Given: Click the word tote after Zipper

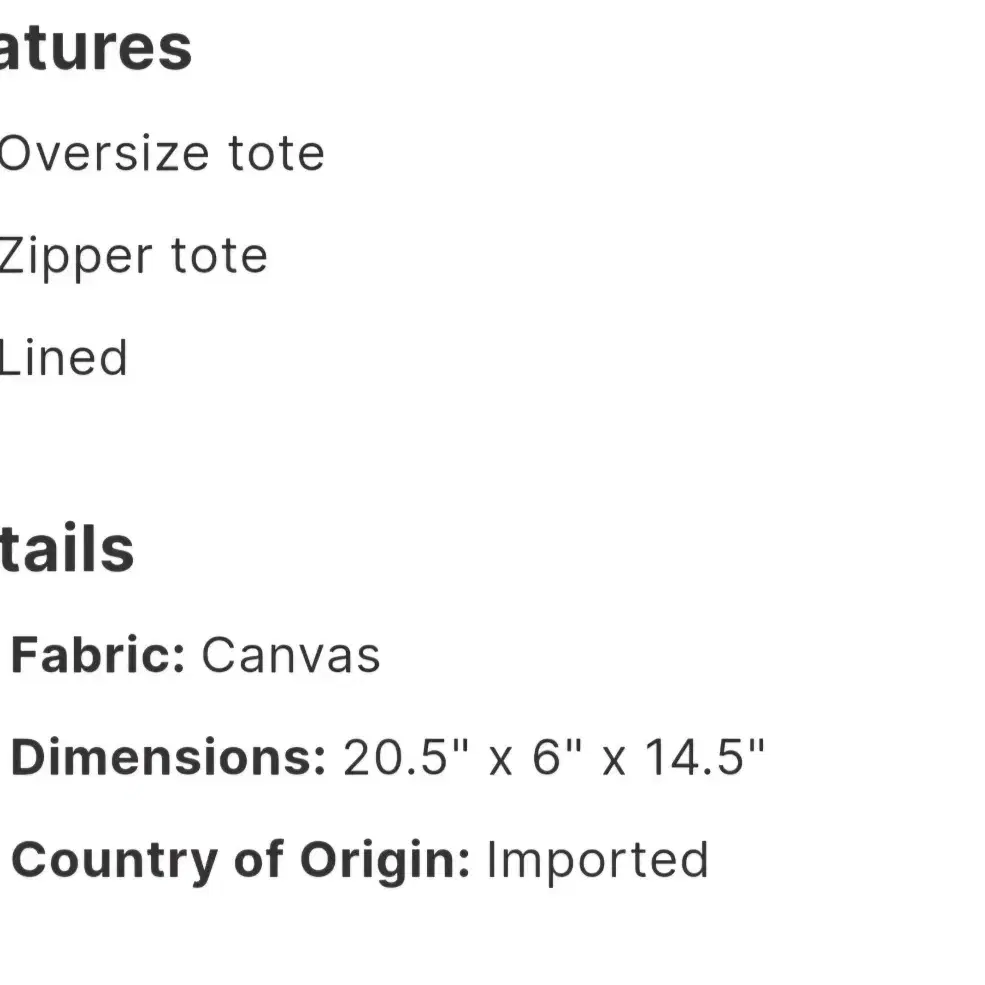Looking at the screenshot, I should (x=219, y=256).
